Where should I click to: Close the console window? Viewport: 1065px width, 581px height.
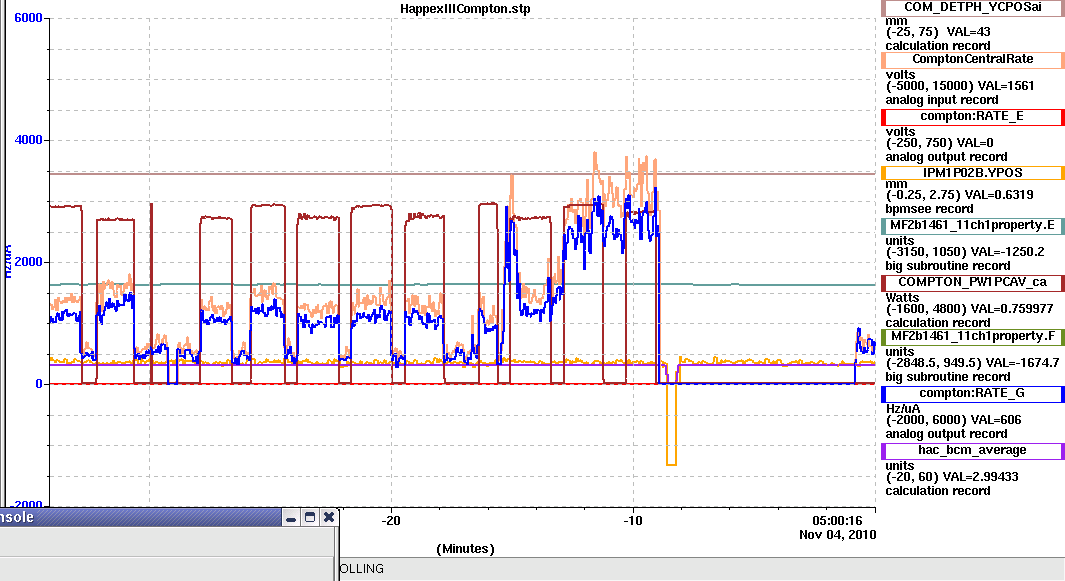point(329,517)
